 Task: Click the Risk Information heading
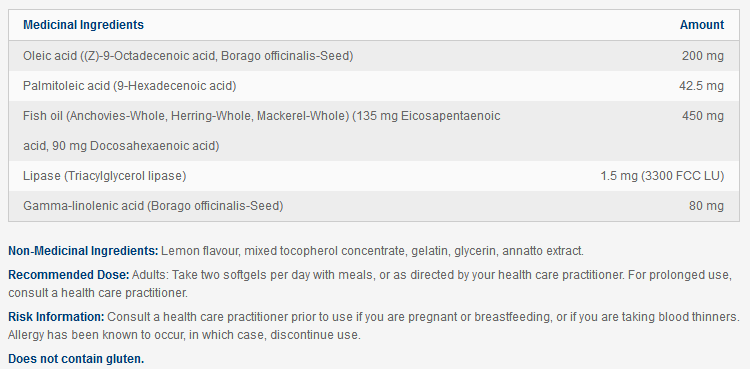(x=56, y=317)
